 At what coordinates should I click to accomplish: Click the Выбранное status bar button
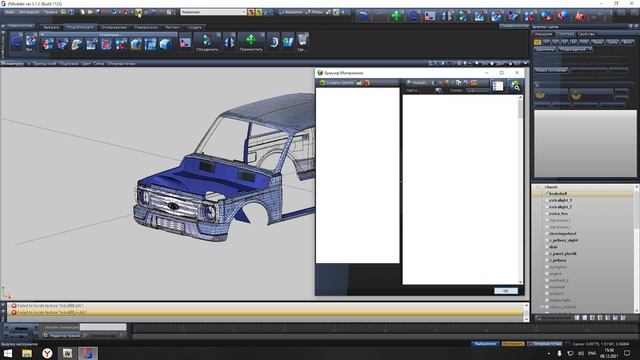point(485,344)
